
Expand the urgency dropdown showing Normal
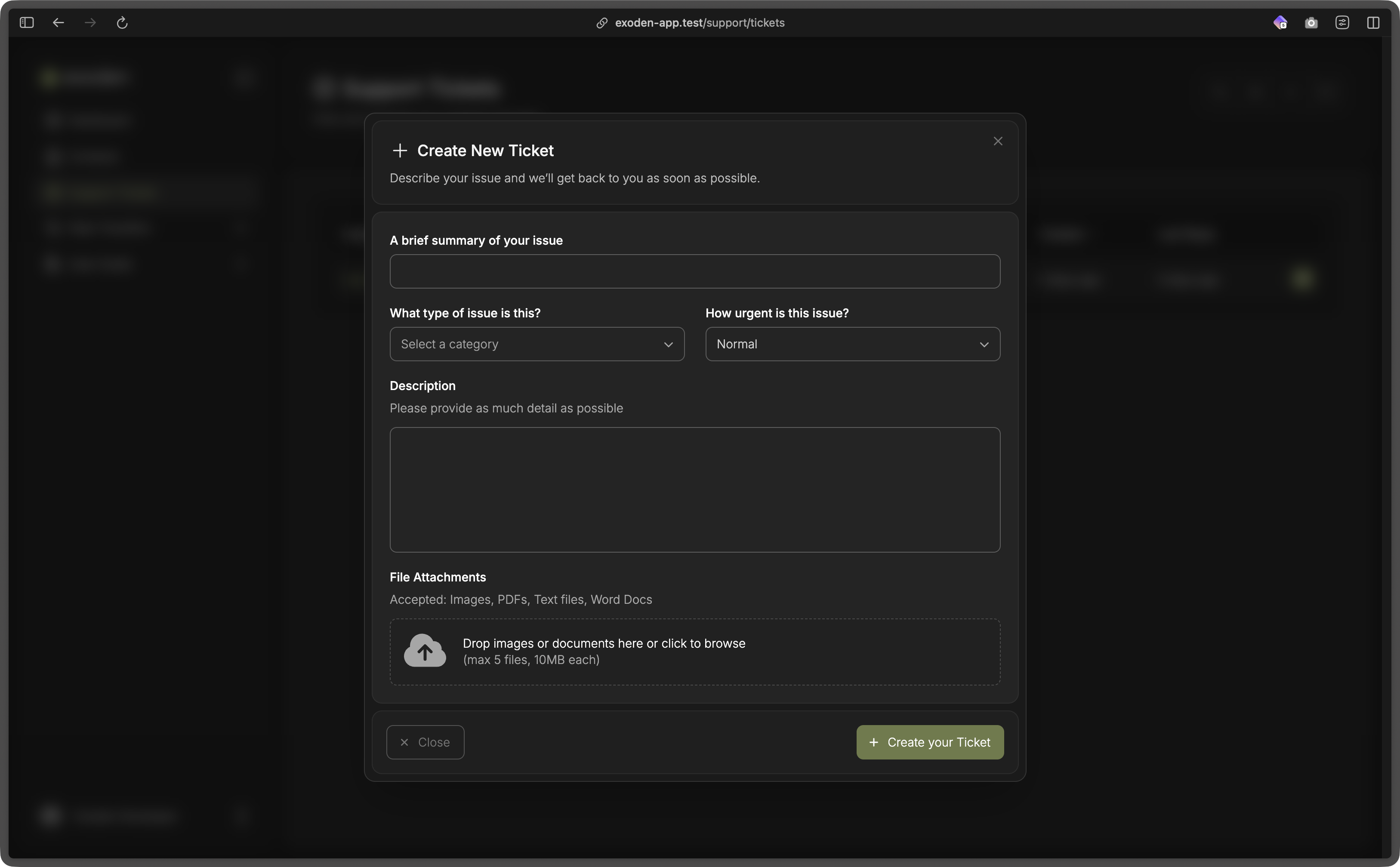click(852, 344)
